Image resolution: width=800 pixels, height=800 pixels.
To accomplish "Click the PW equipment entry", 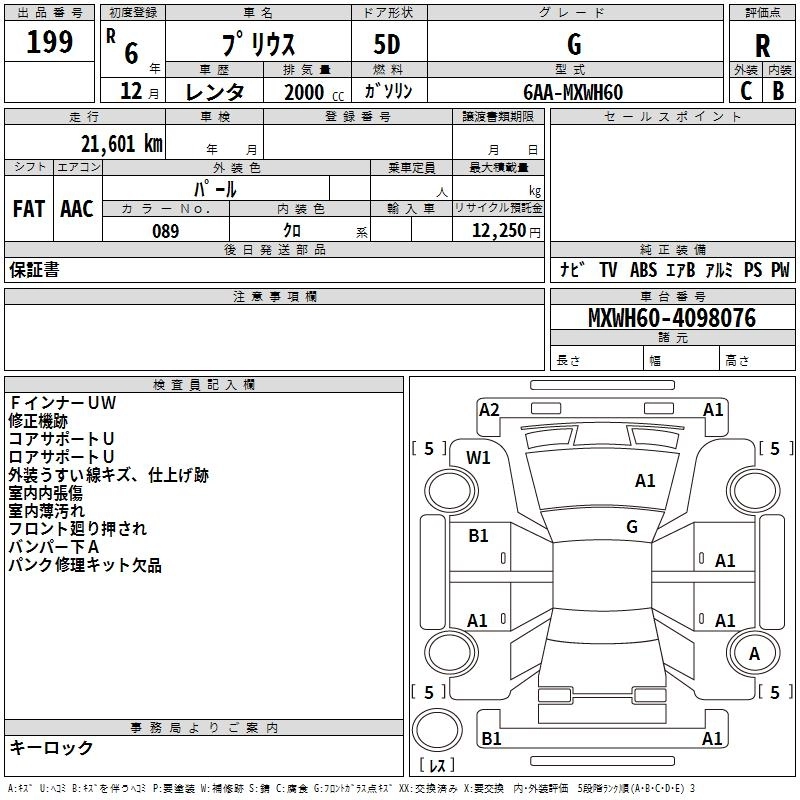I will (x=780, y=269).
